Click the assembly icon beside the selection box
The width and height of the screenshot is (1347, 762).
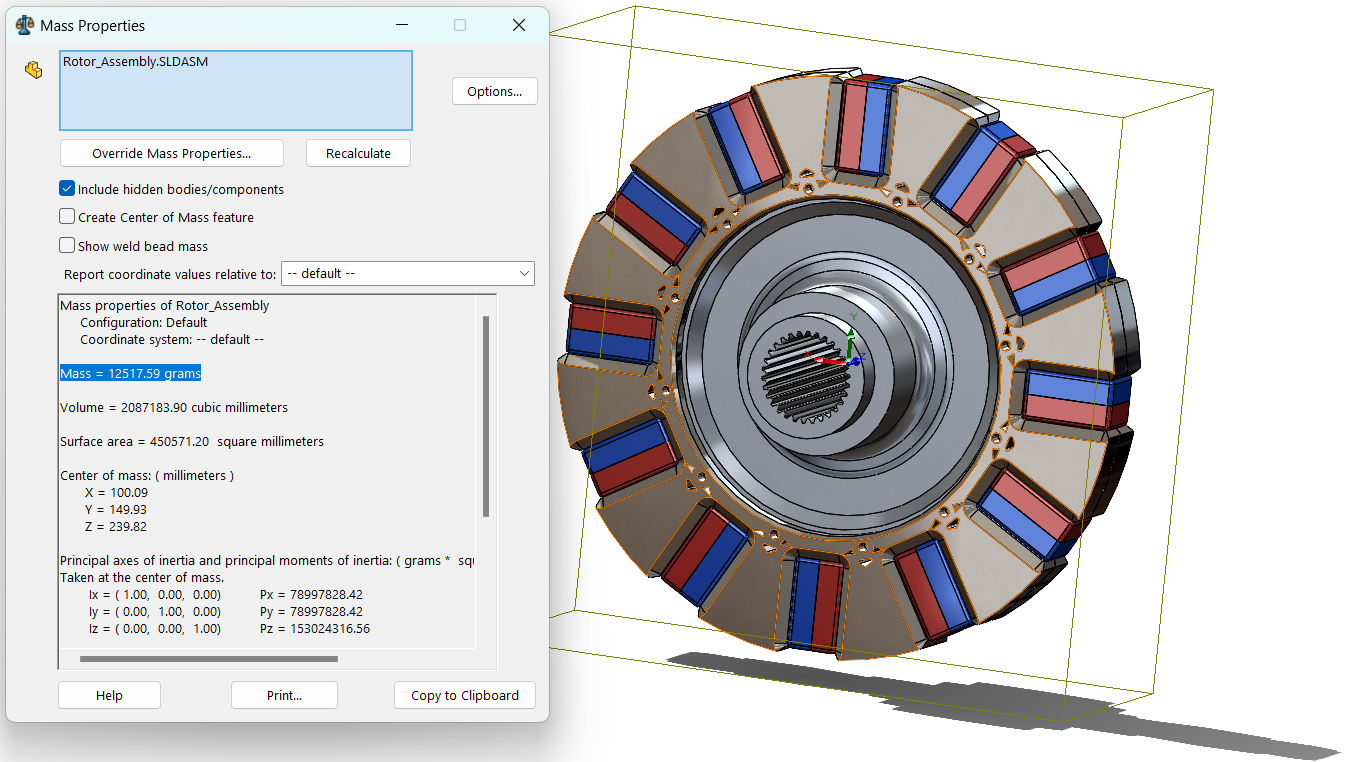coord(33,70)
